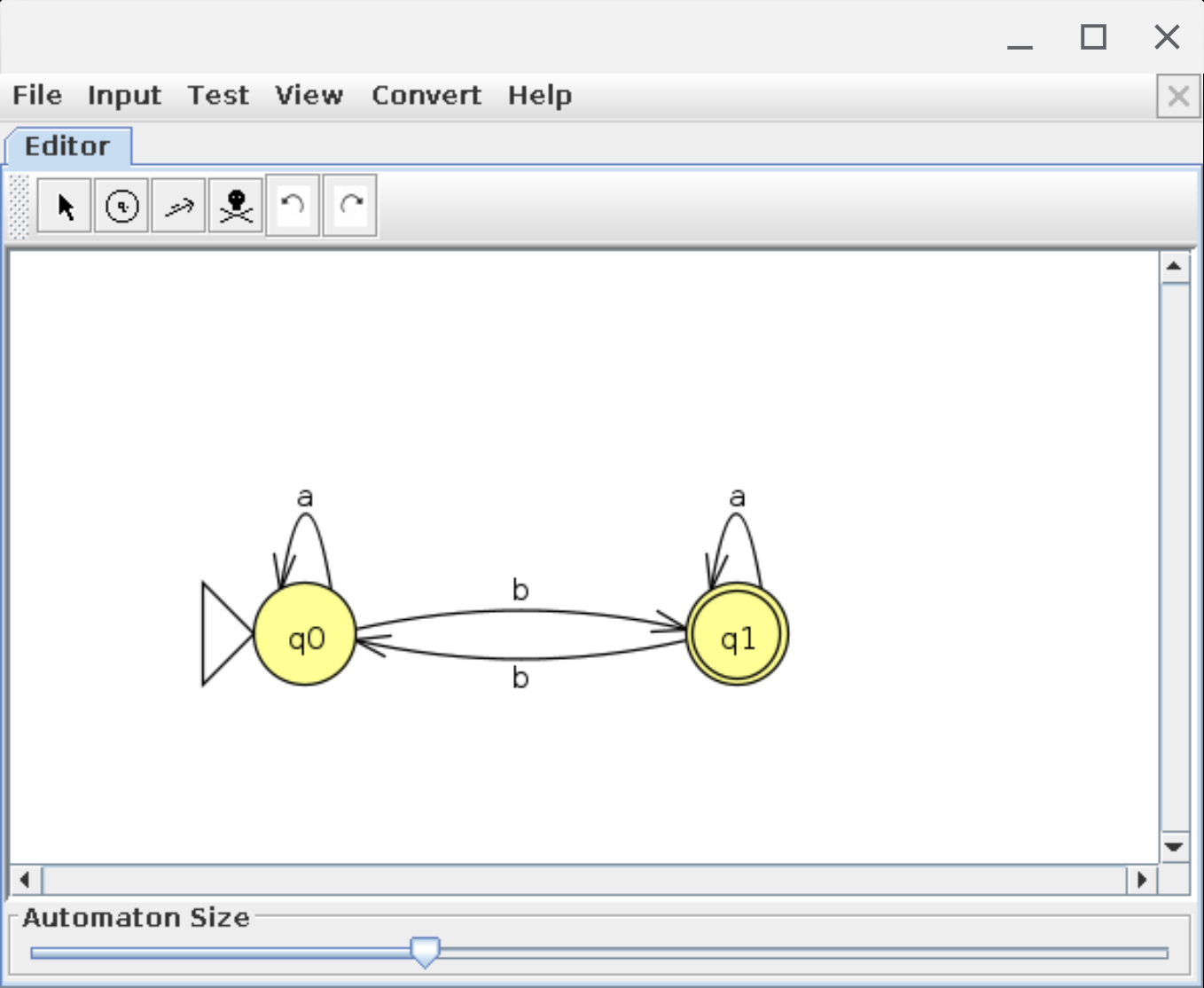The image size is (1204, 988).
Task: Open the File menu
Action: point(37,96)
